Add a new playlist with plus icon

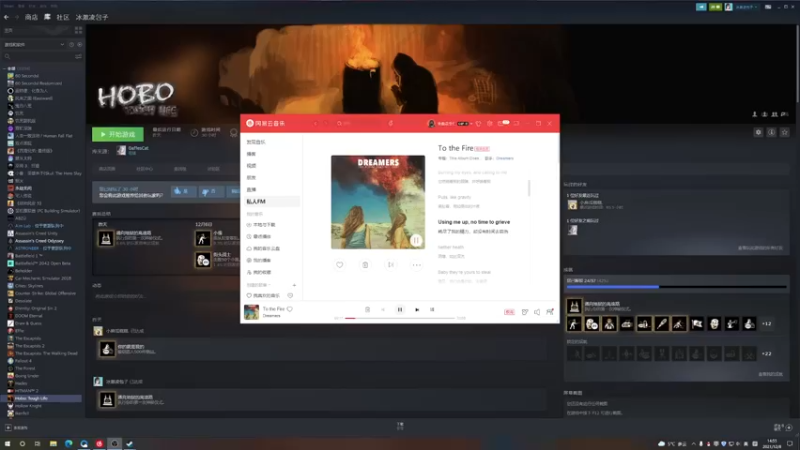click(294, 285)
